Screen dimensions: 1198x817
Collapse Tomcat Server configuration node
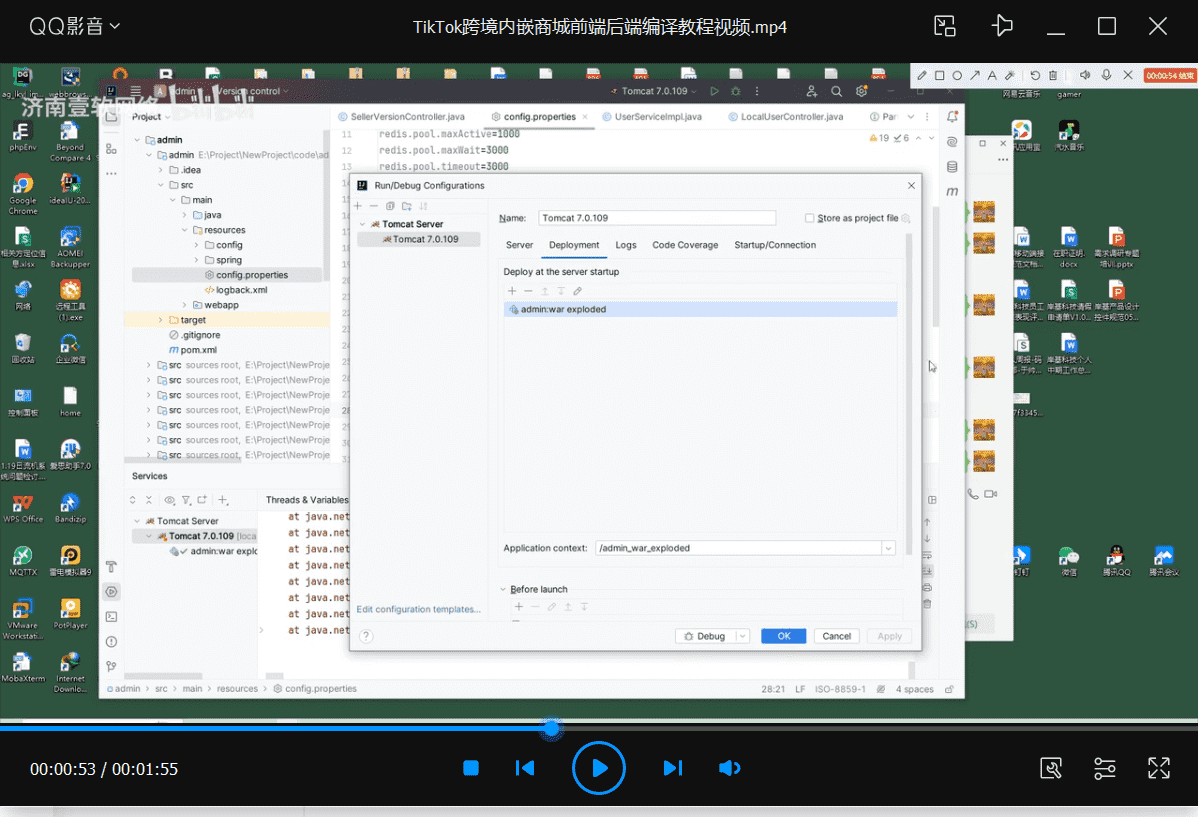click(362, 224)
